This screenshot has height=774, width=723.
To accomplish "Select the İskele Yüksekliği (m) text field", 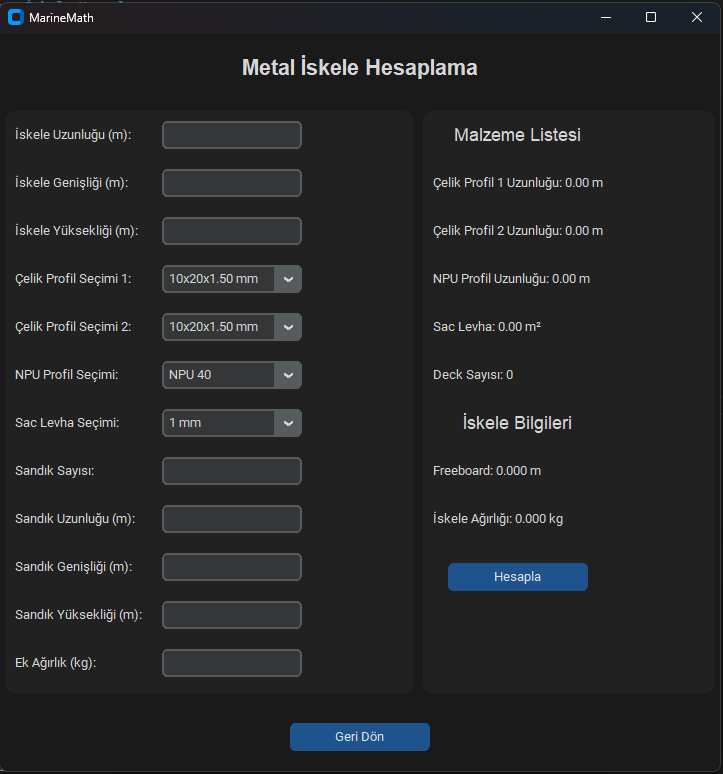I will (x=231, y=231).
